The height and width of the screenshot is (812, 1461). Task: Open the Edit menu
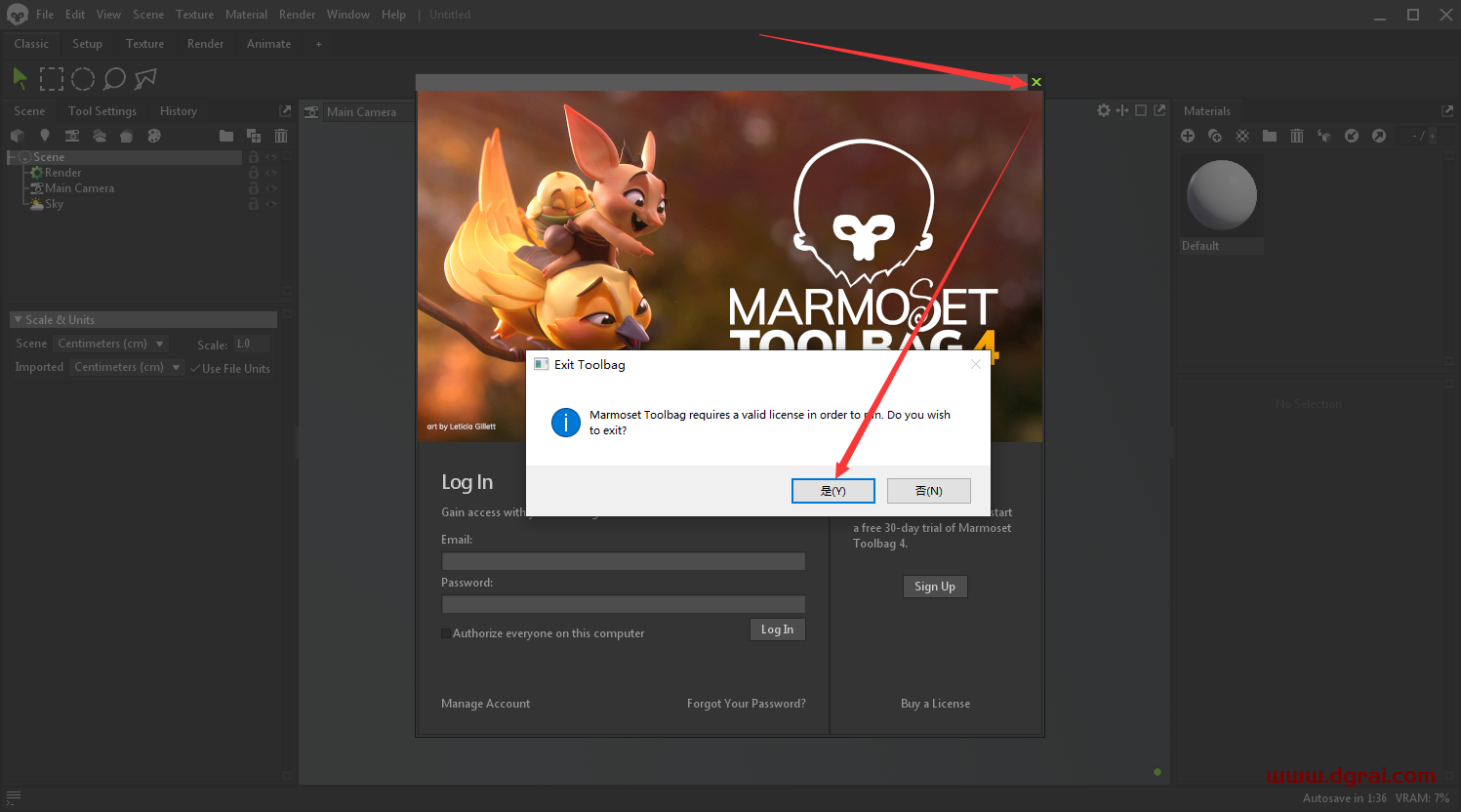(75, 15)
